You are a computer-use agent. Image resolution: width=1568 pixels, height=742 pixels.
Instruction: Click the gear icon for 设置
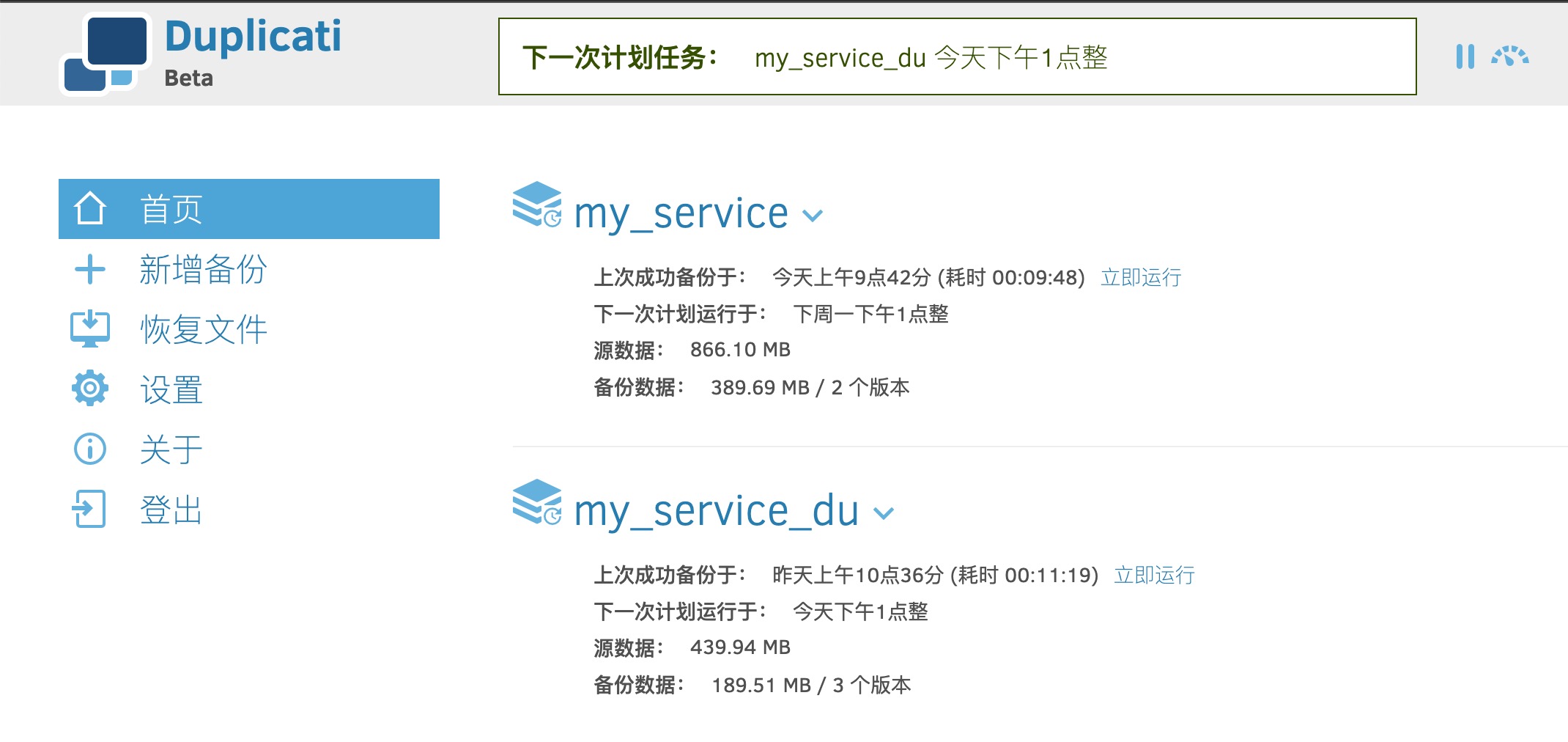tap(90, 389)
